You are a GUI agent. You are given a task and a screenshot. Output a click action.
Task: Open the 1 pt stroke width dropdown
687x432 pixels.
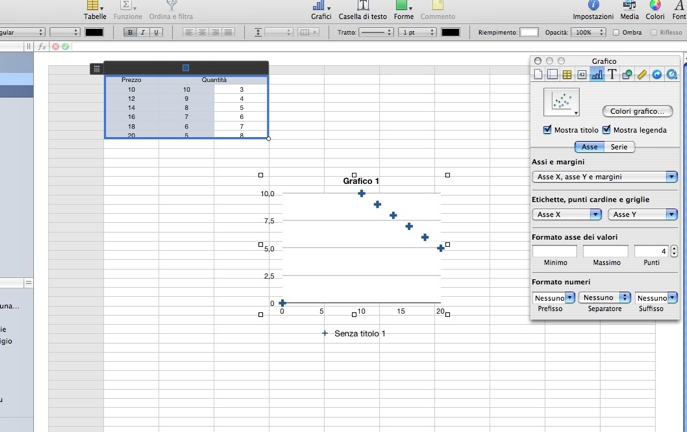pos(417,32)
